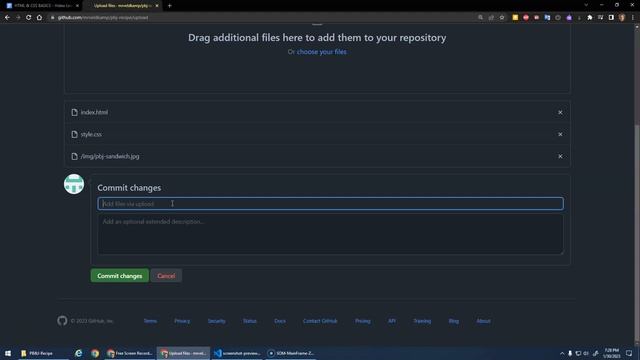
Task: Open a new browser tab
Action: click(x=169, y=6)
